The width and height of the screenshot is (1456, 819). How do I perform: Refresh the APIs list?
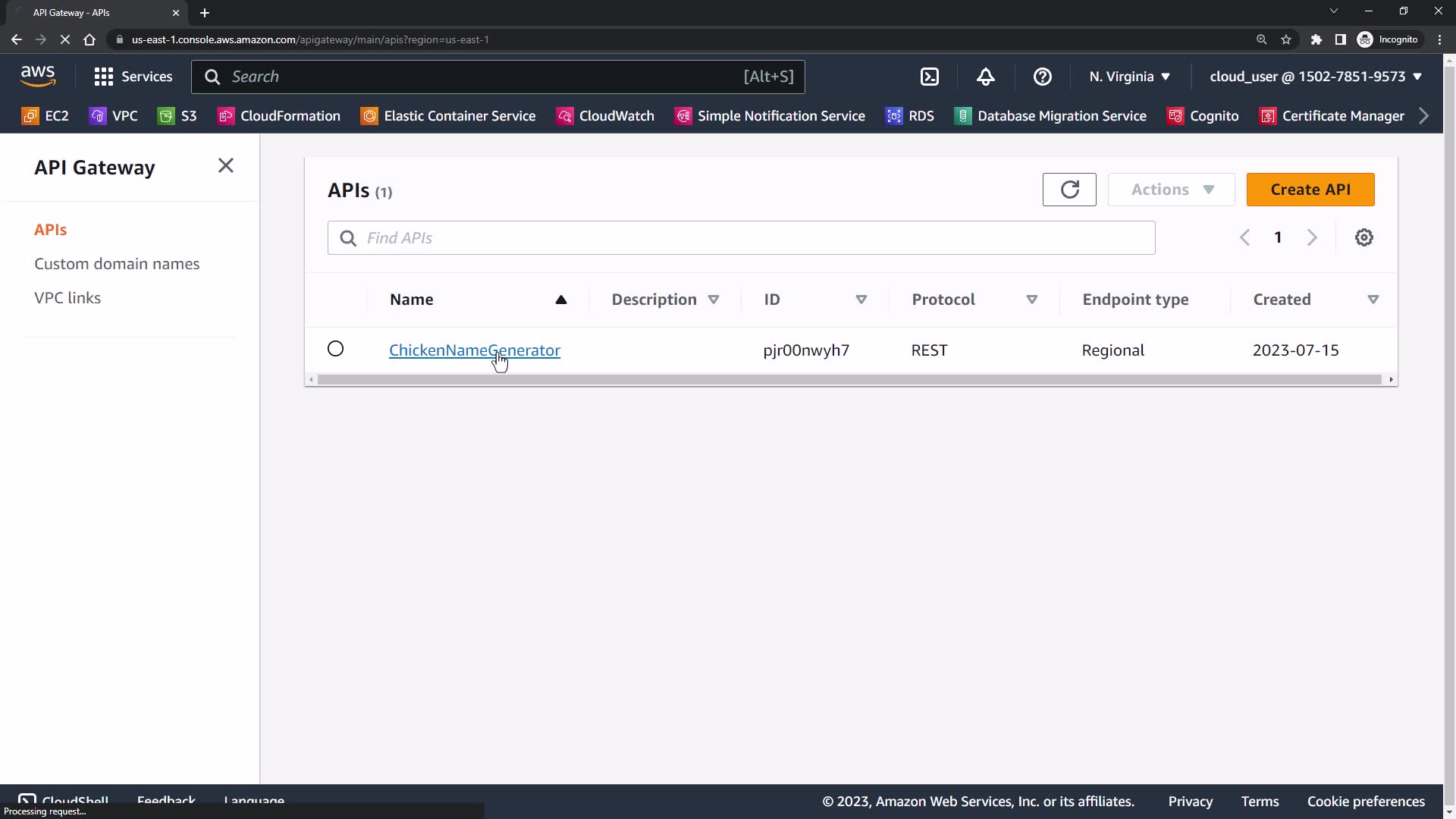[x=1068, y=190]
